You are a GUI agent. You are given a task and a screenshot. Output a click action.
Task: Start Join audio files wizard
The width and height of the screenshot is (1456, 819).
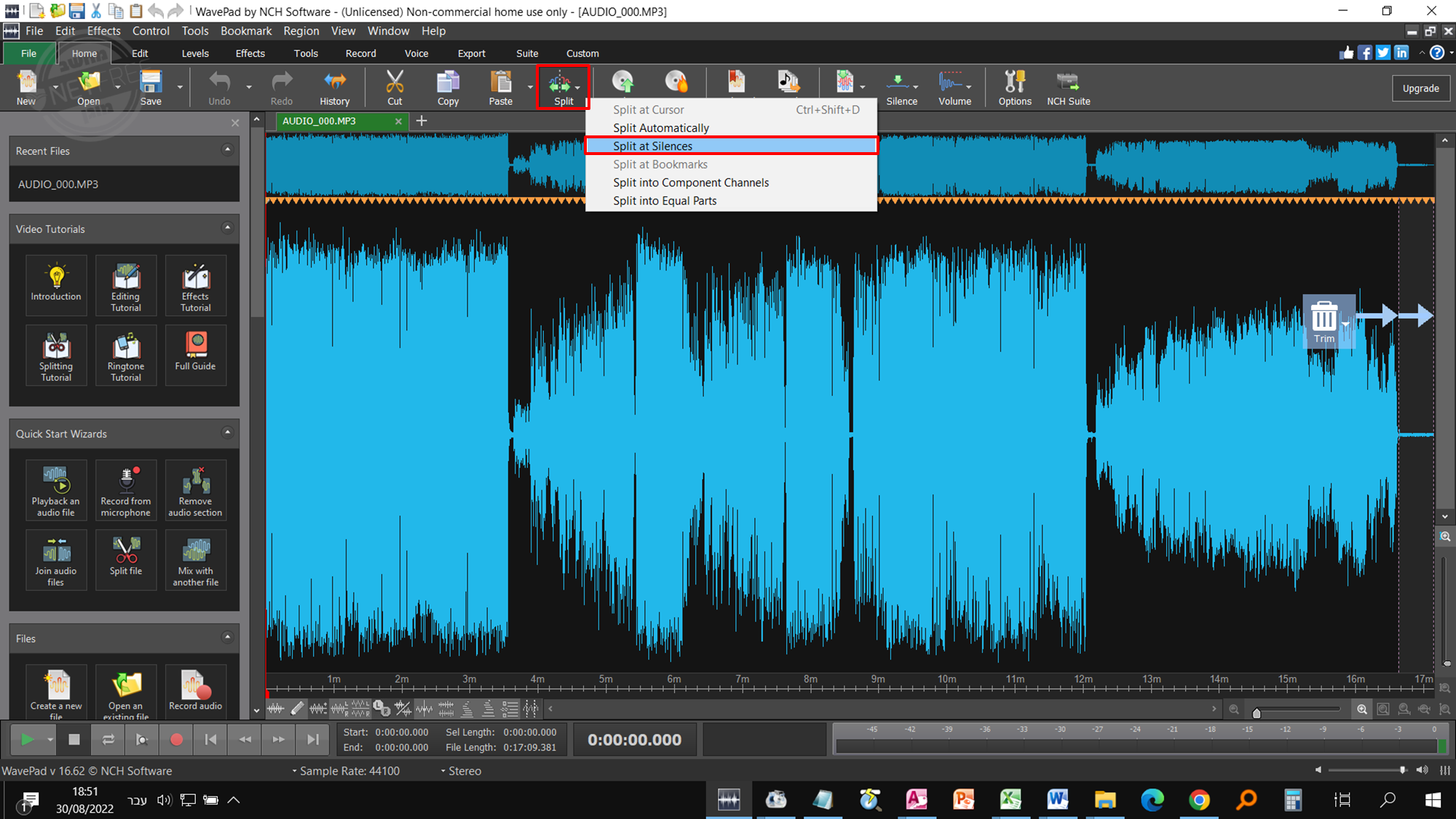[x=56, y=559]
